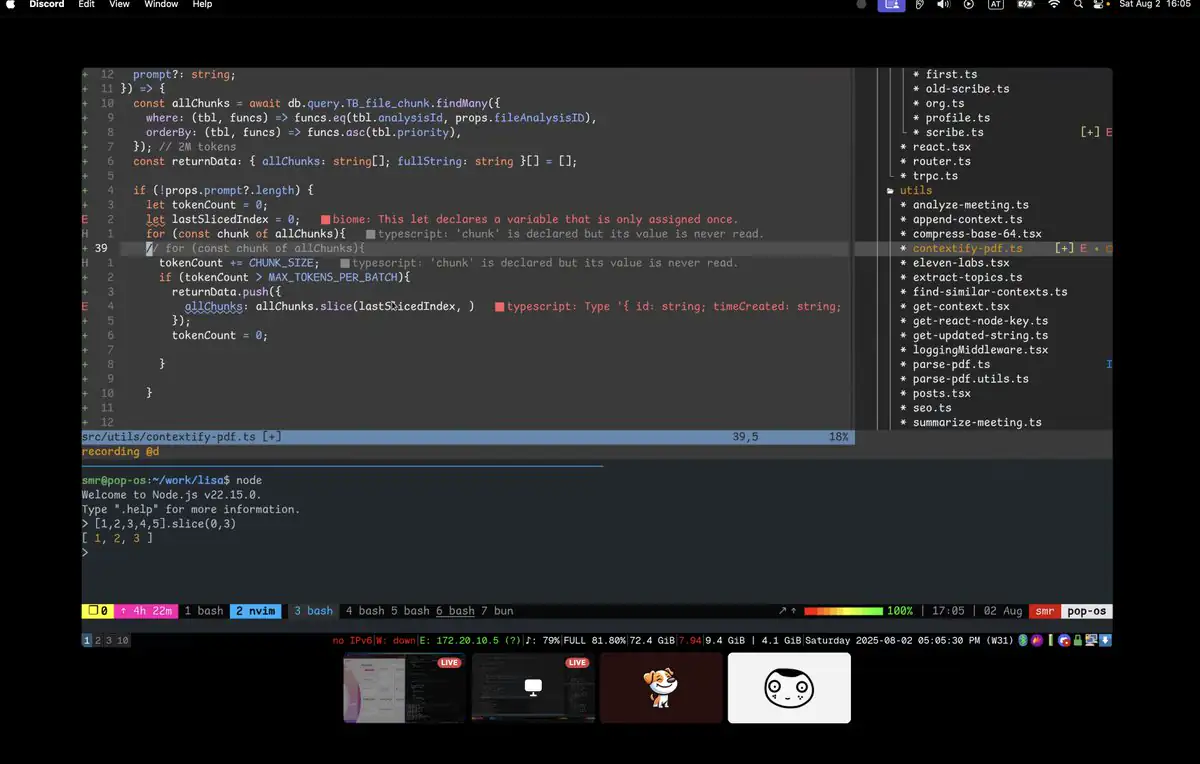1200x764 pixels.
Task: Open the volume control from the menu bar
Action: 941,5
